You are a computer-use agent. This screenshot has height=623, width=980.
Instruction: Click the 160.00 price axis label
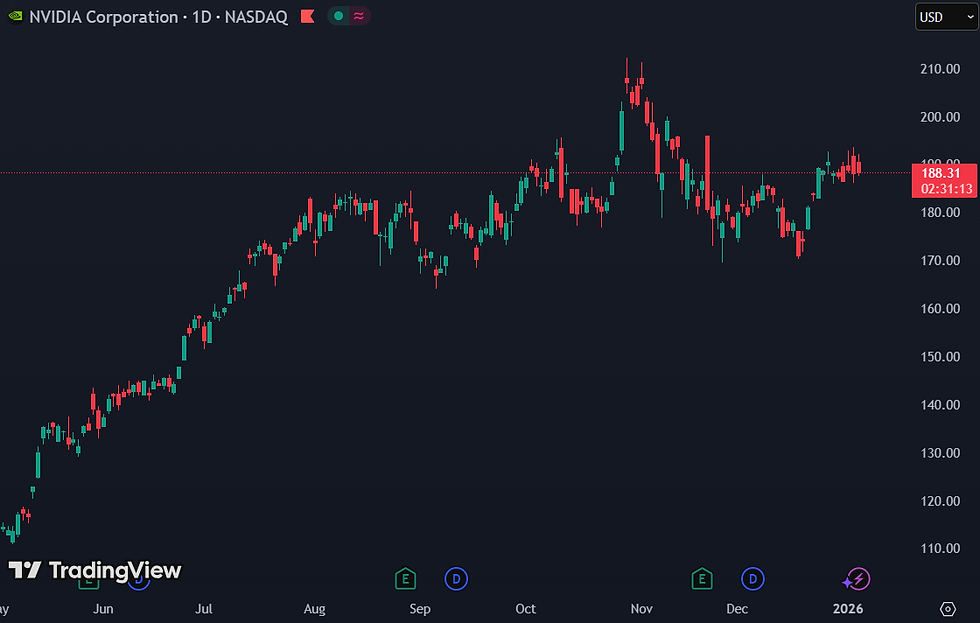(x=940, y=309)
